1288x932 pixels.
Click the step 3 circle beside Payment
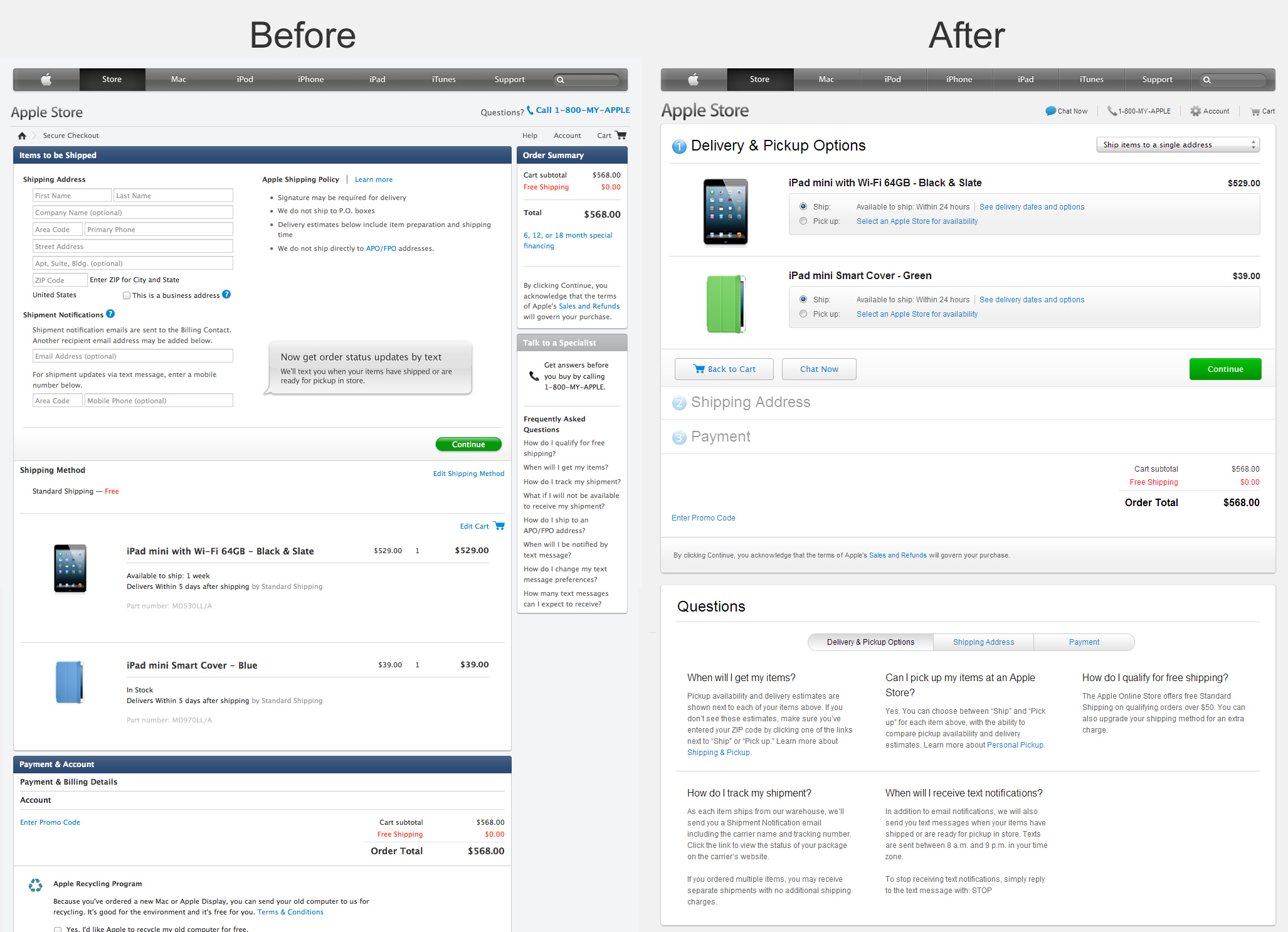coord(679,437)
